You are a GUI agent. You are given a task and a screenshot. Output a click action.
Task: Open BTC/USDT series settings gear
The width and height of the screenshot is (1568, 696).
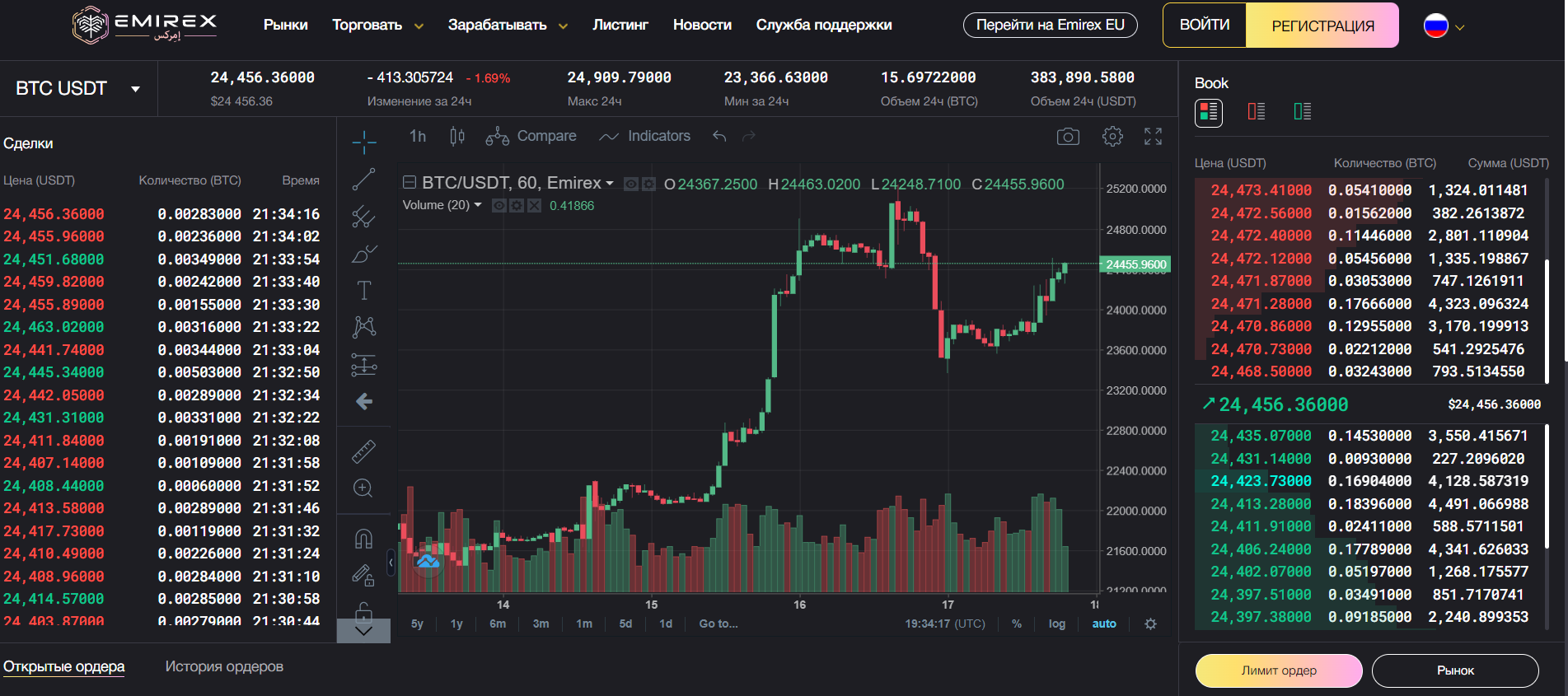tap(648, 184)
